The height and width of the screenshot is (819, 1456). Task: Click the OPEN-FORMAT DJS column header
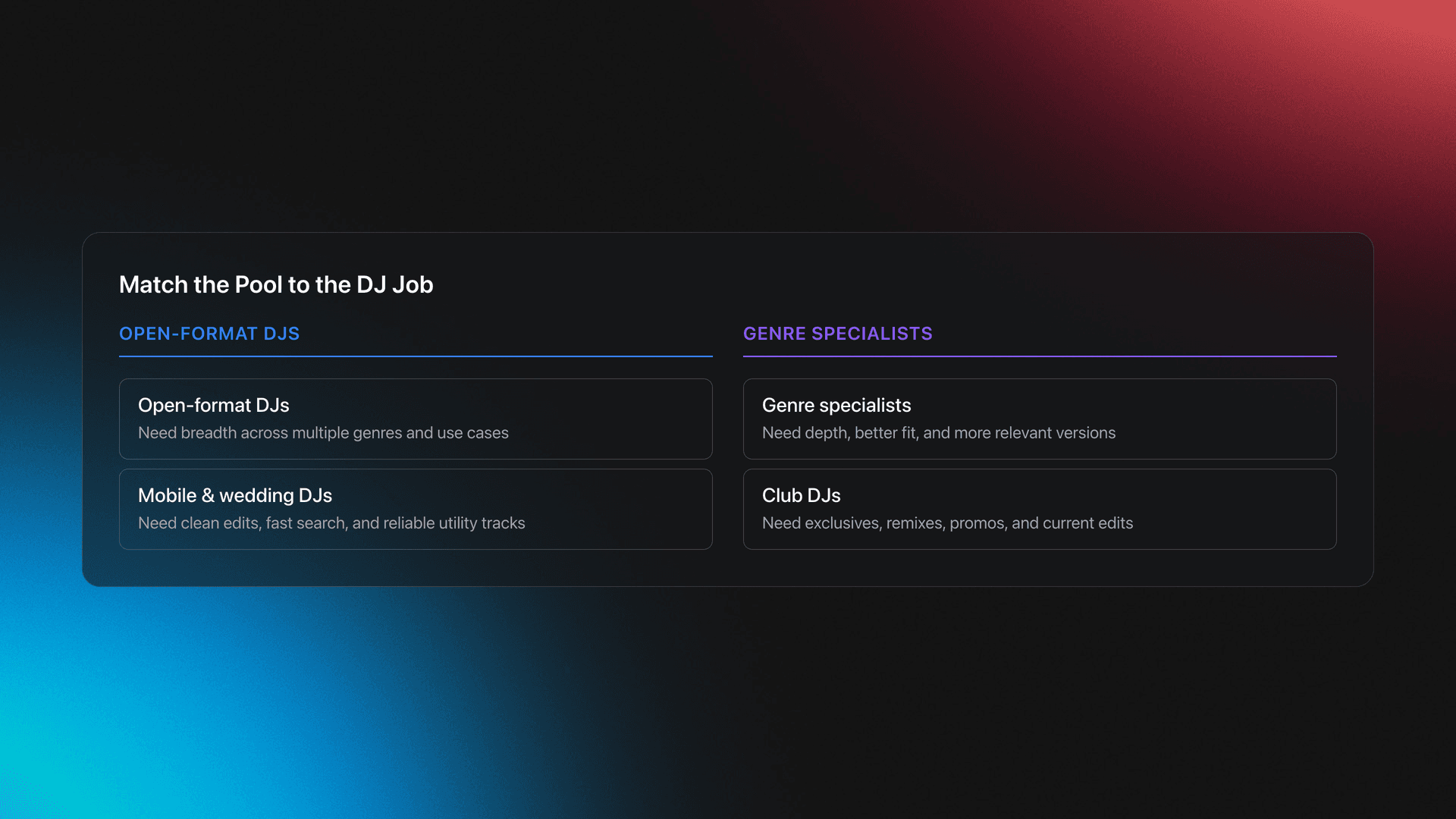coord(209,334)
